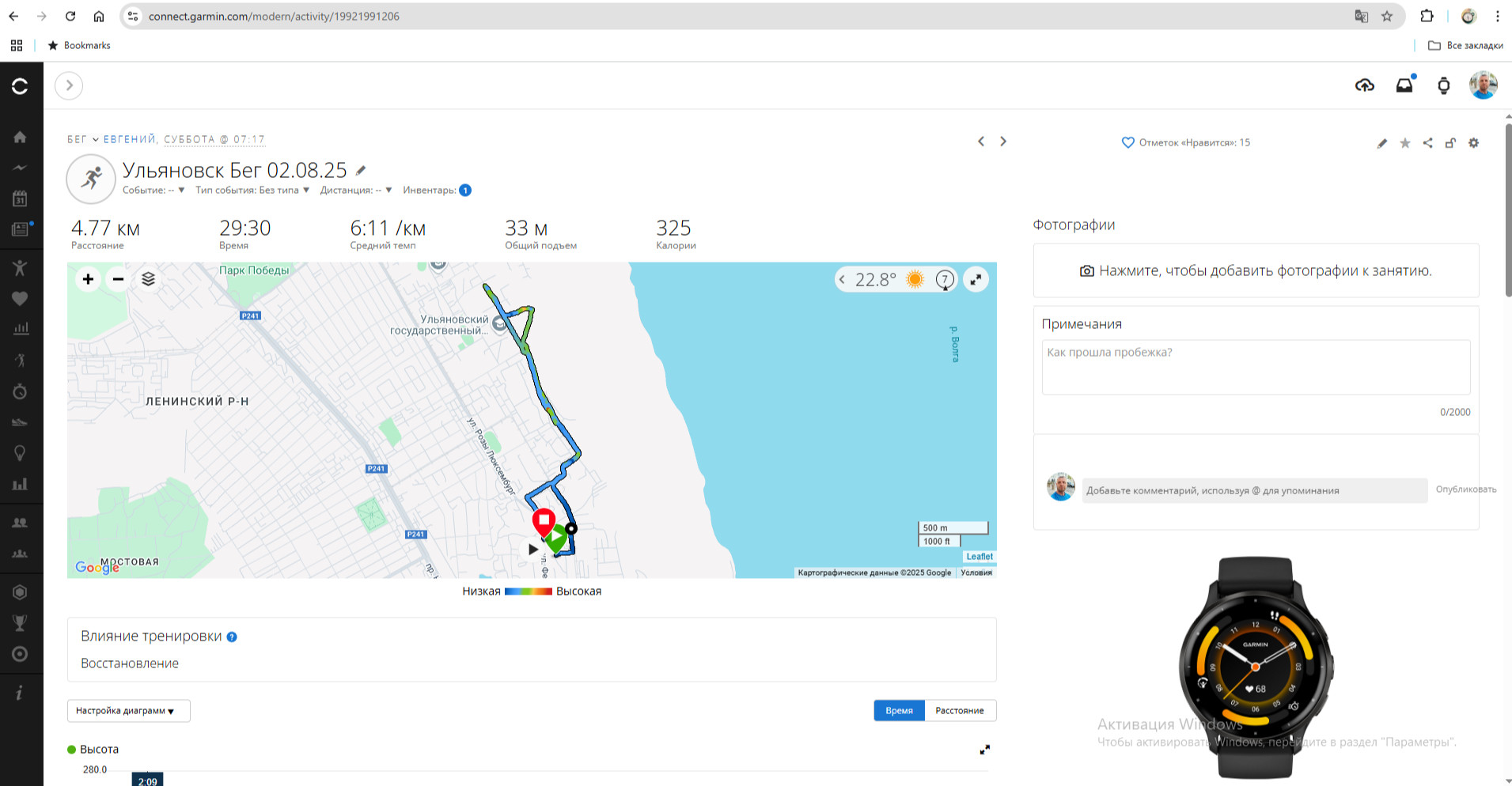Open the info icon in sidebar
1512x786 pixels.
pyautogui.click(x=20, y=693)
